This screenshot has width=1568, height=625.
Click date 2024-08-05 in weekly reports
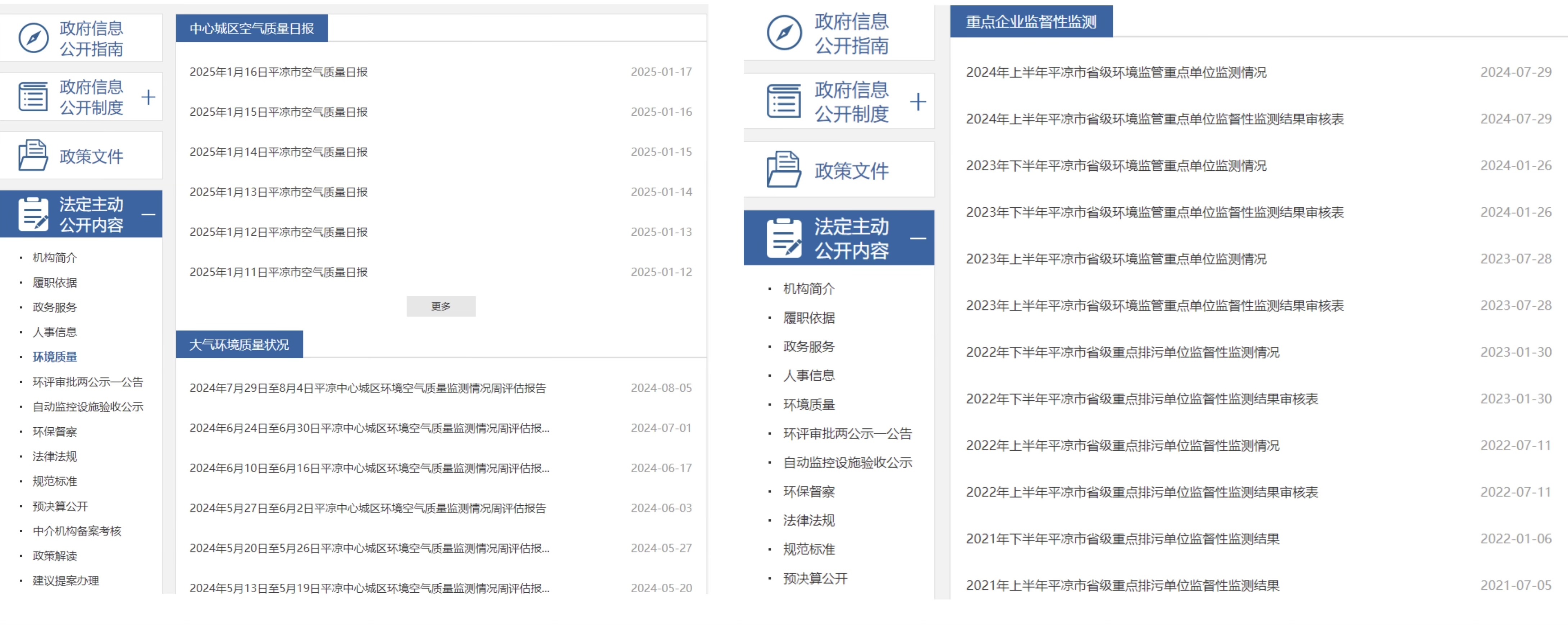[661, 388]
